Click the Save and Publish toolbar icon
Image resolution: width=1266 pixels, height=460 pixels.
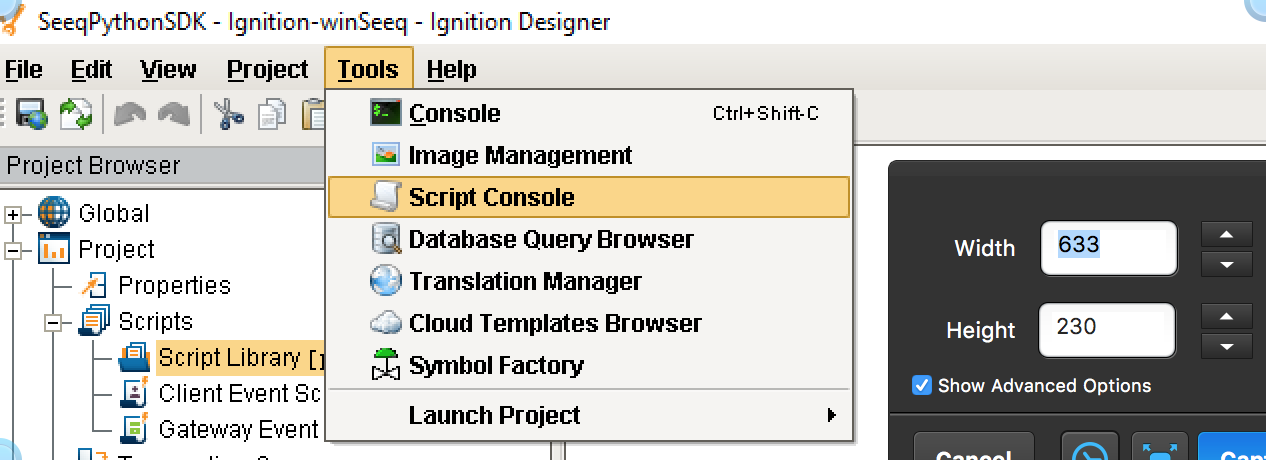(29, 115)
